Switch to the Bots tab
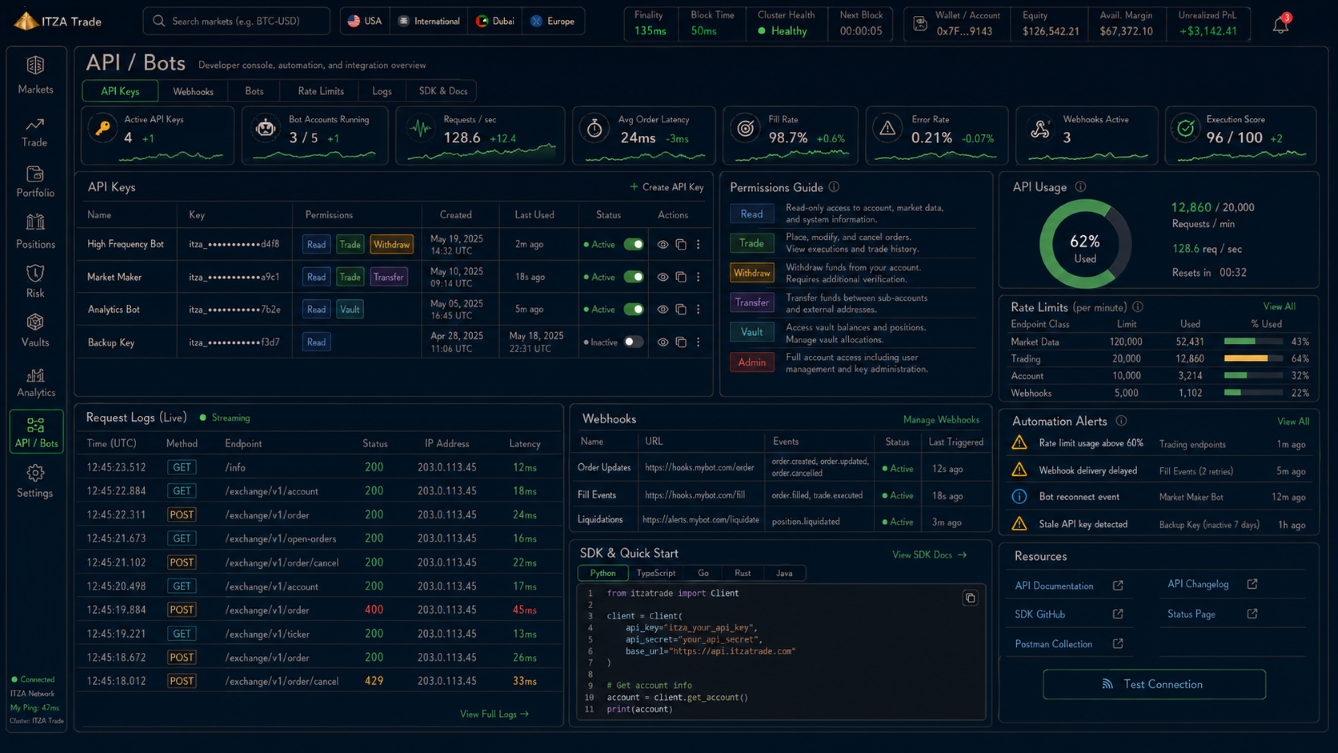 254,91
